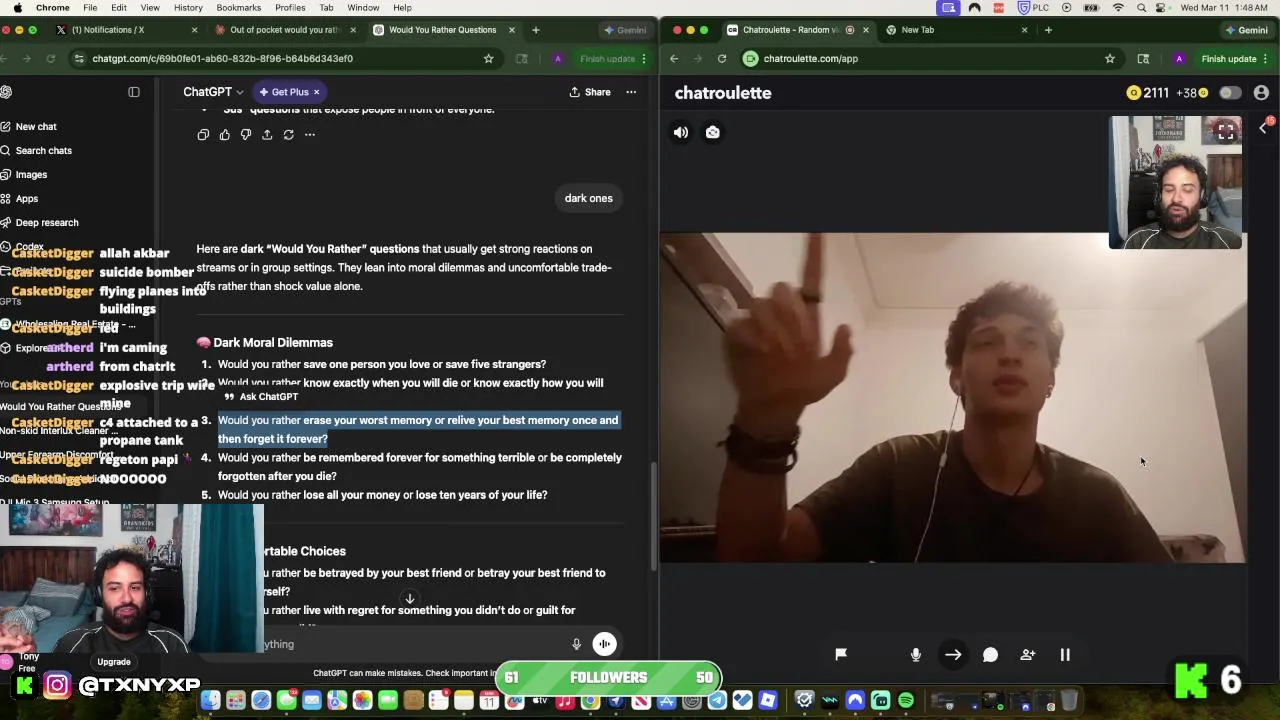Share the response with upload icon
The image size is (1280, 720).
tap(267, 135)
